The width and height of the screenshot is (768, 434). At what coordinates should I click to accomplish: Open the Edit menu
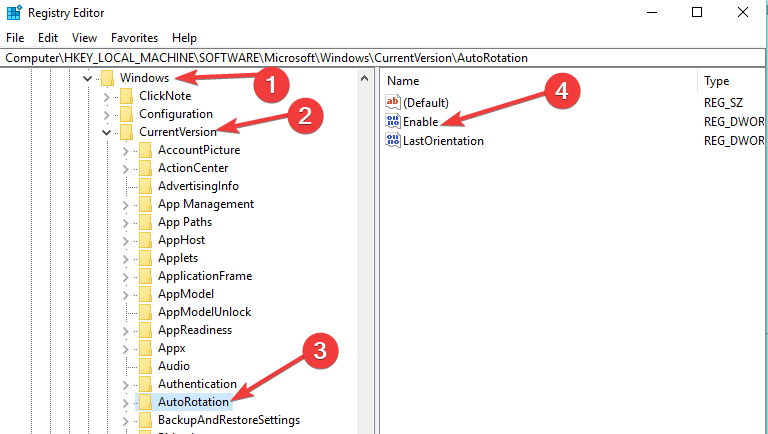(x=48, y=38)
